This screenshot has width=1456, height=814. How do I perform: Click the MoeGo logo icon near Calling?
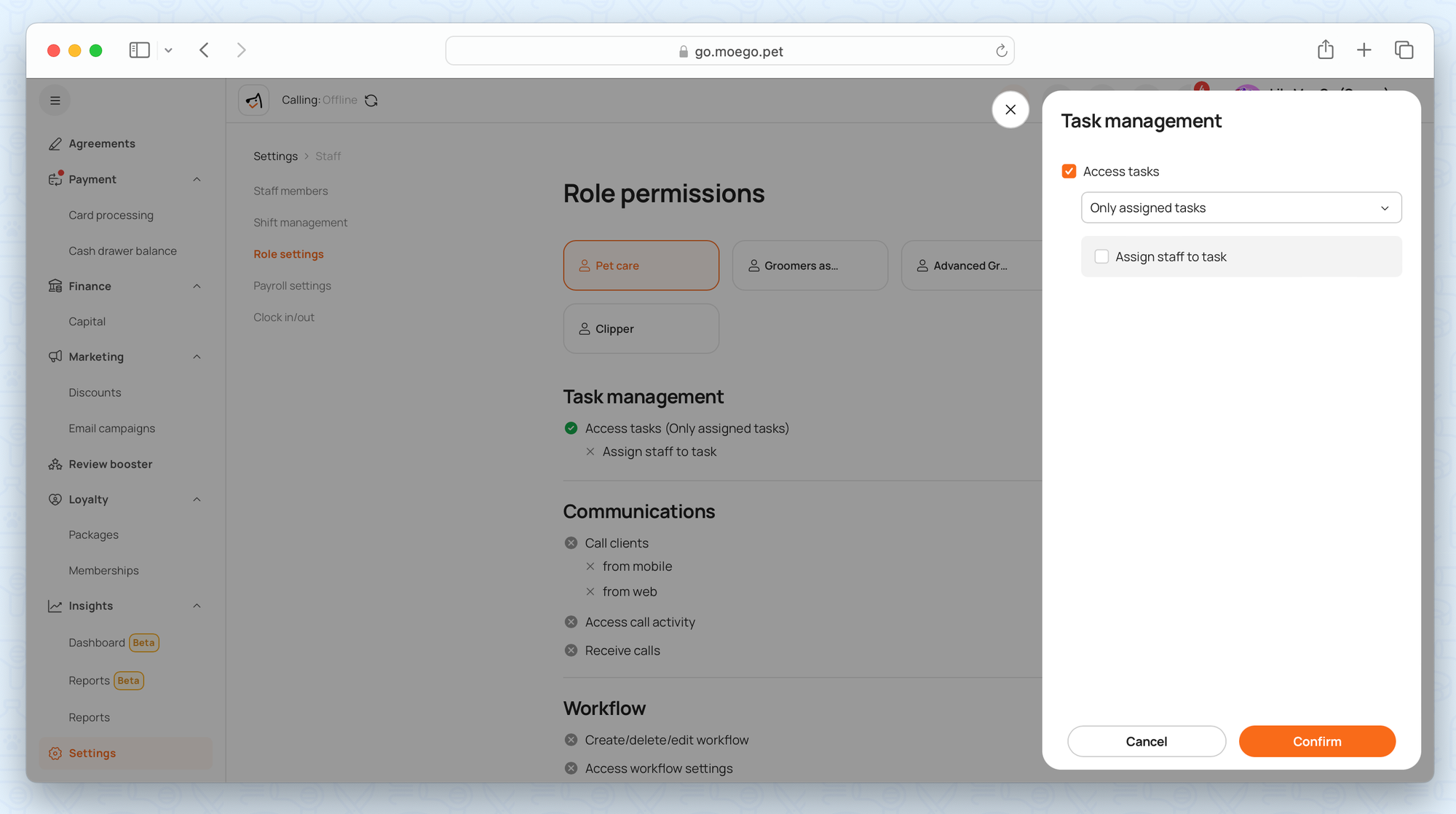tap(254, 100)
